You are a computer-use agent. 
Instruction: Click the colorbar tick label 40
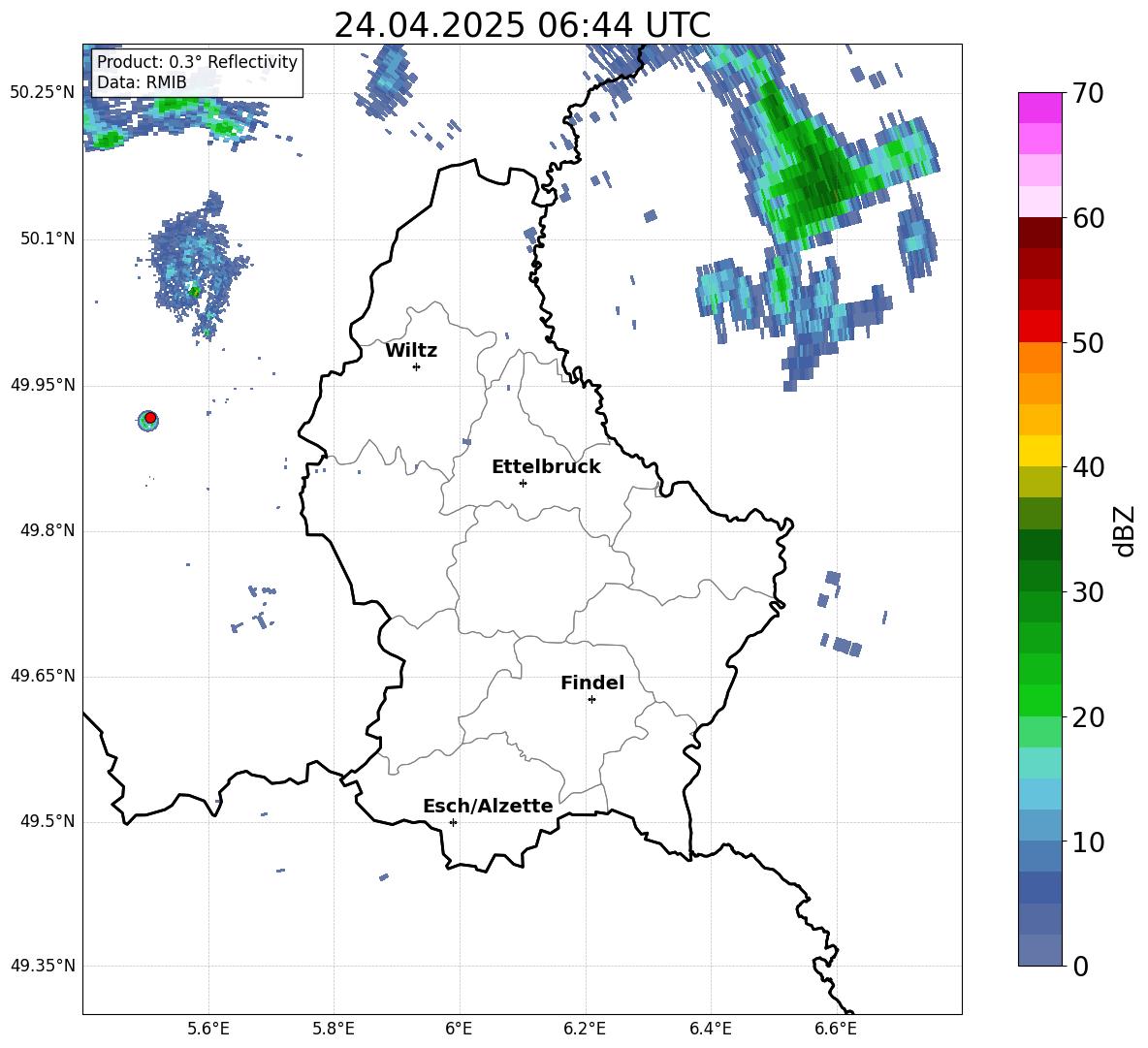[x=1088, y=467]
